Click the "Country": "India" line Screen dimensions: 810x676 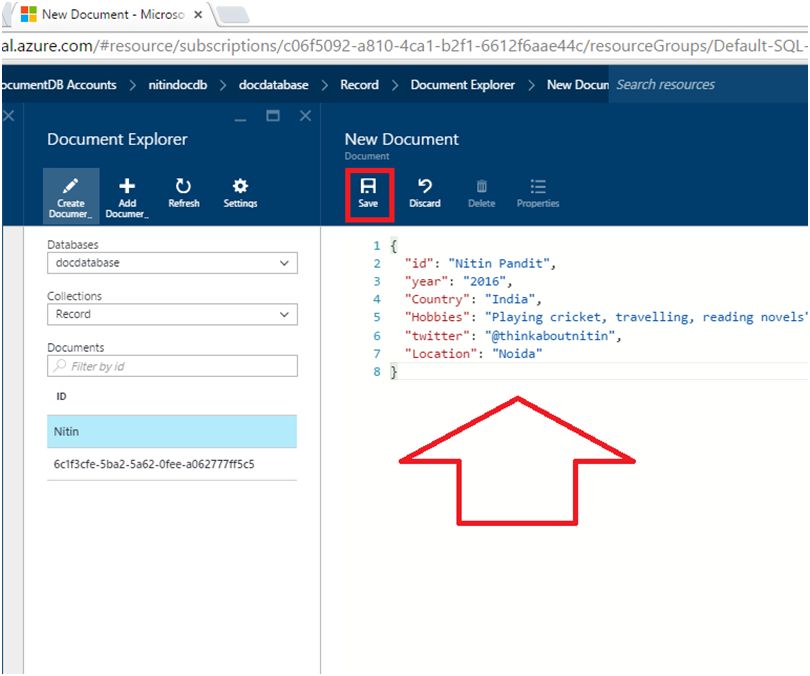pyautogui.click(x=473, y=300)
